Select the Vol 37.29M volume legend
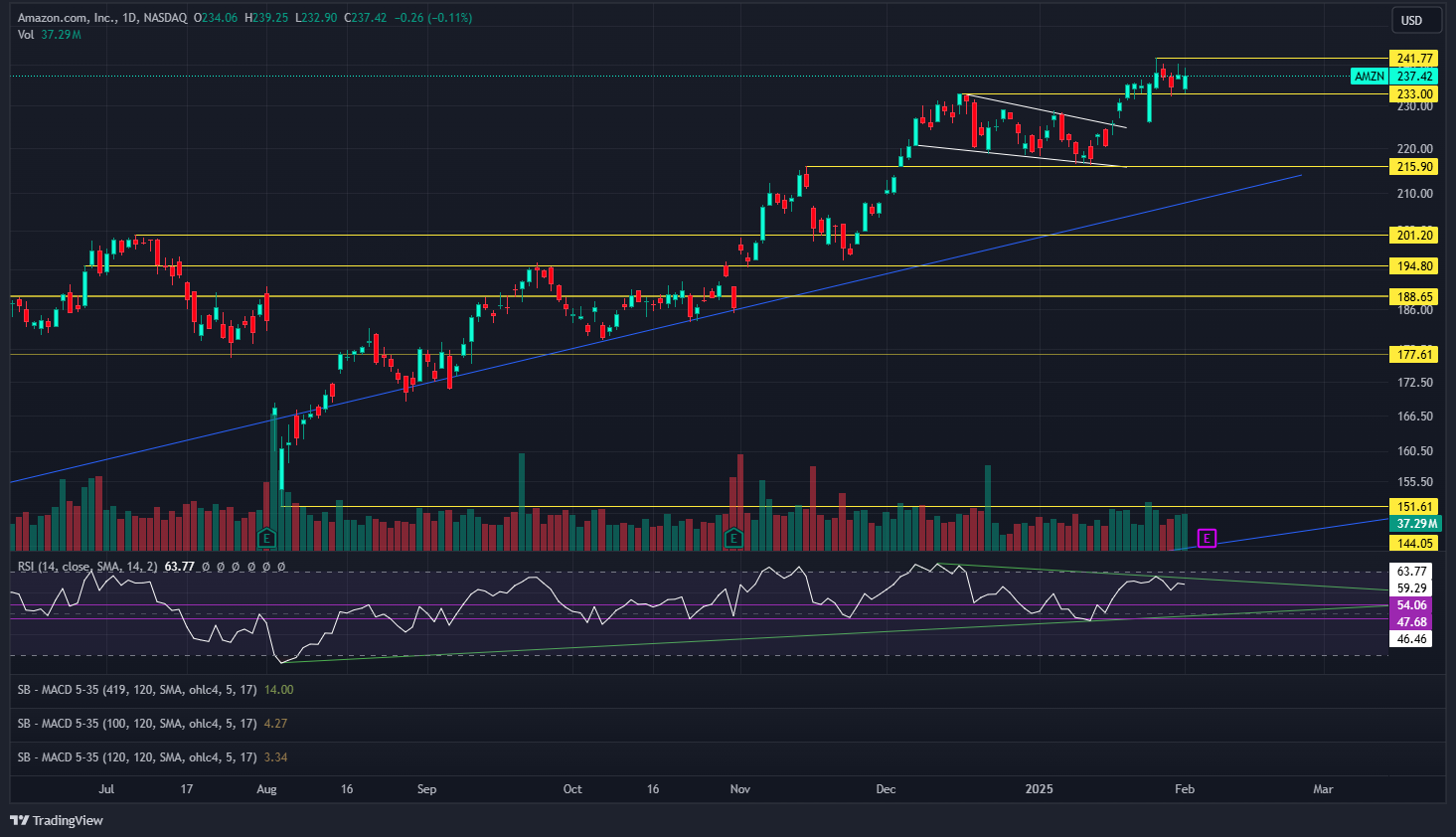1456x837 pixels. (x=49, y=35)
